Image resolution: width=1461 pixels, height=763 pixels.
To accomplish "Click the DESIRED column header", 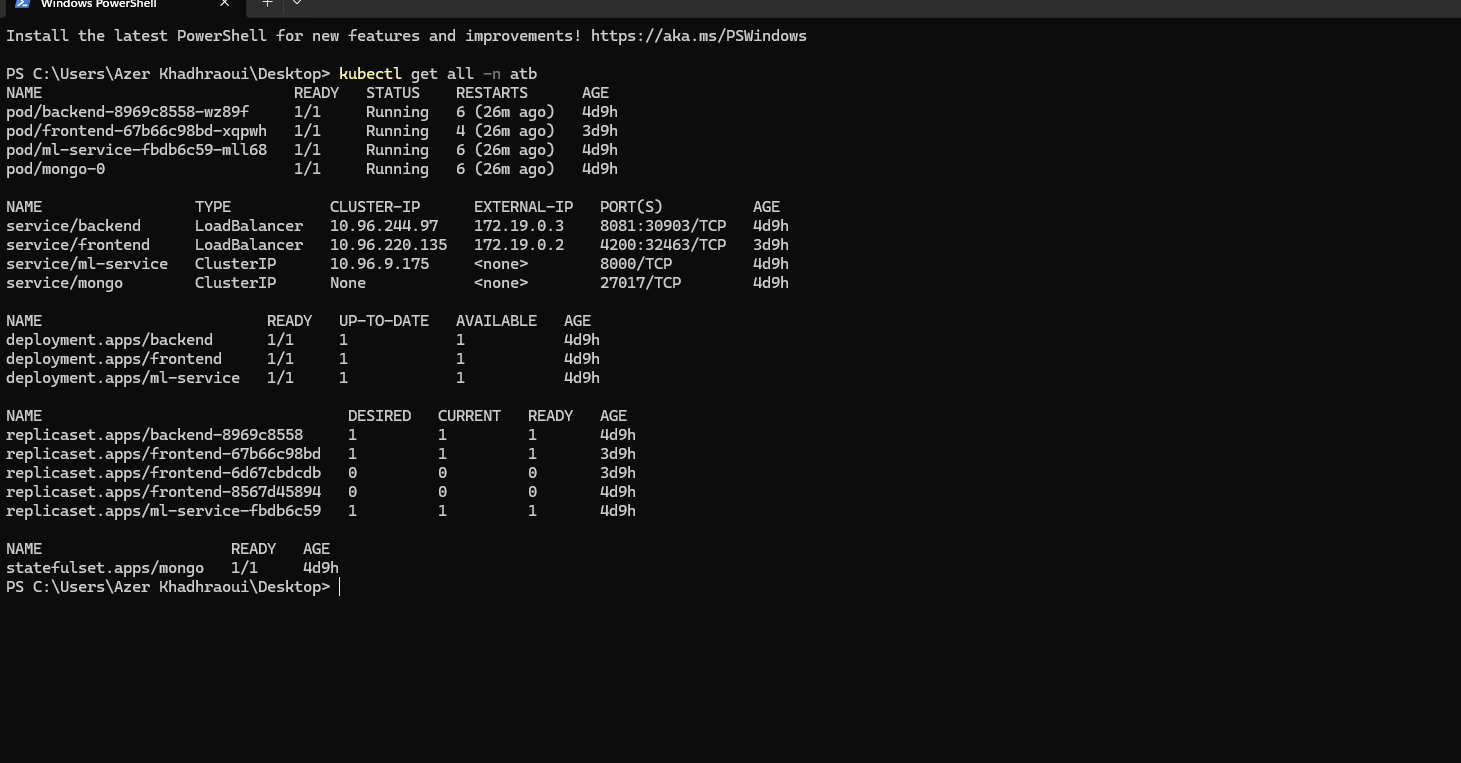I will (x=379, y=416).
